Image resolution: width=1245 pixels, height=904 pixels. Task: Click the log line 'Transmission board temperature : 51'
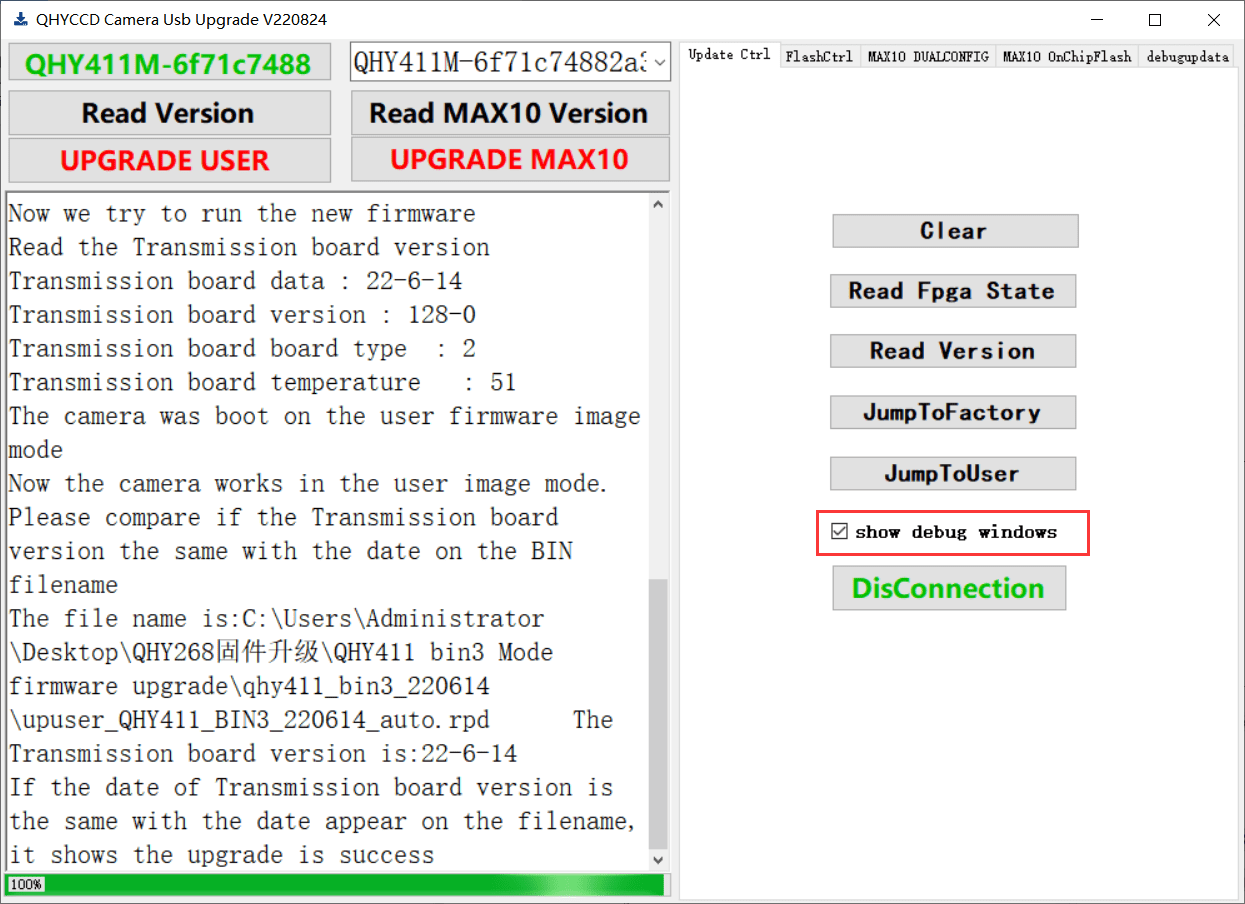[x=263, y=382]
